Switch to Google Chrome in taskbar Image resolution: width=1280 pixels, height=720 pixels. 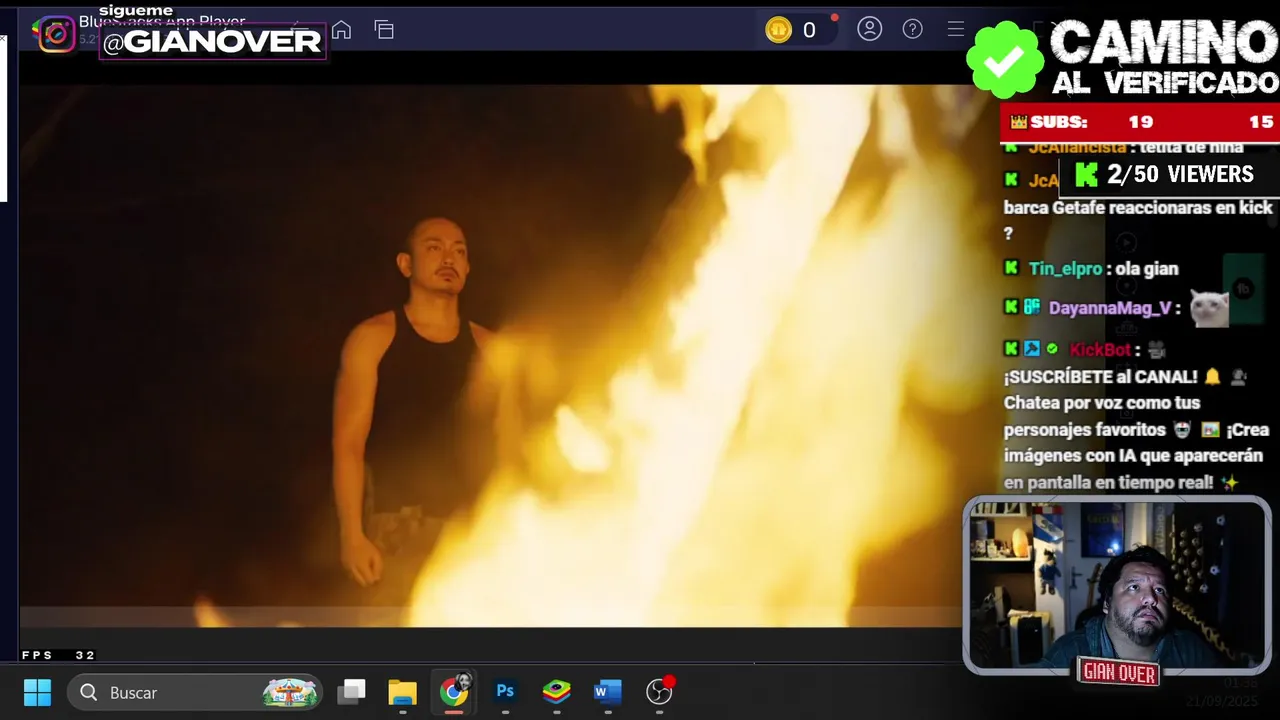click(454, 692)
